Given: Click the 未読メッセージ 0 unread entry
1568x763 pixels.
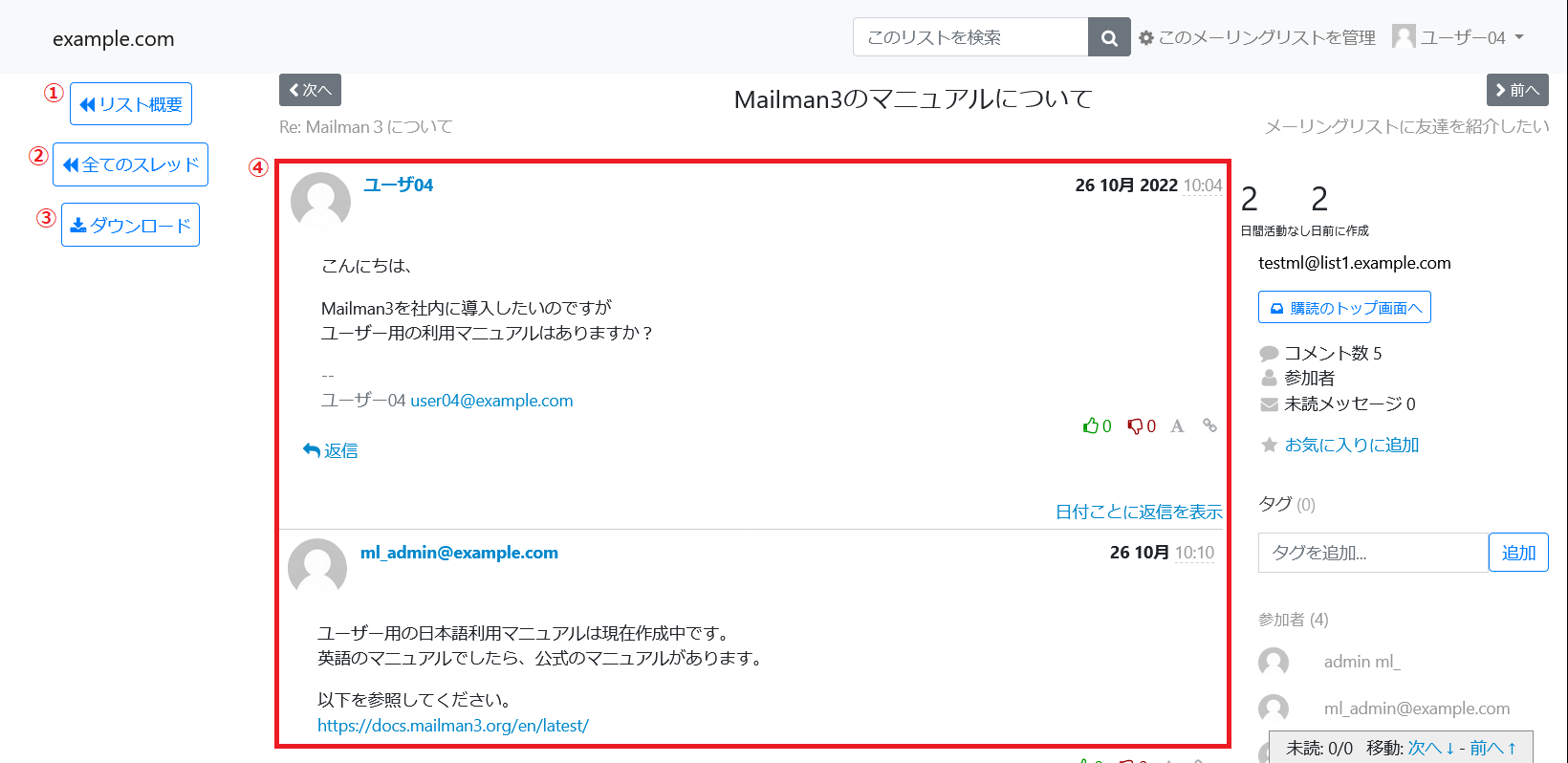Looking at the screenshot, I should click(1338, 403).
